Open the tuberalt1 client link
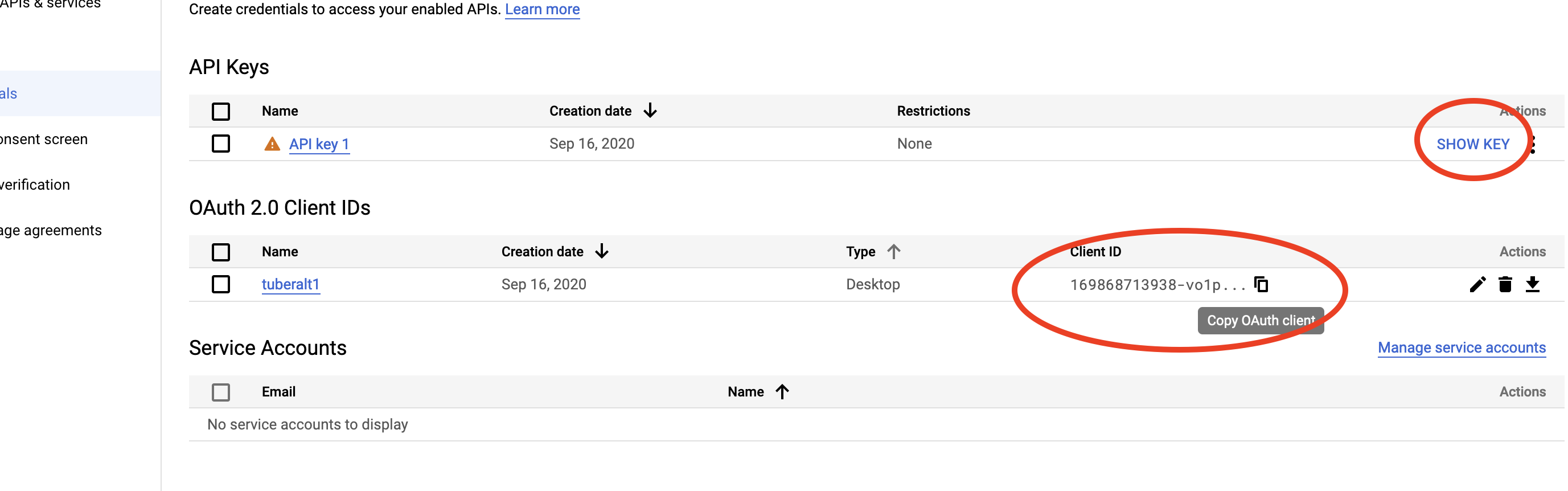Image resolution: width=1568 pixels, height=491 pixels. coord(291,284)
